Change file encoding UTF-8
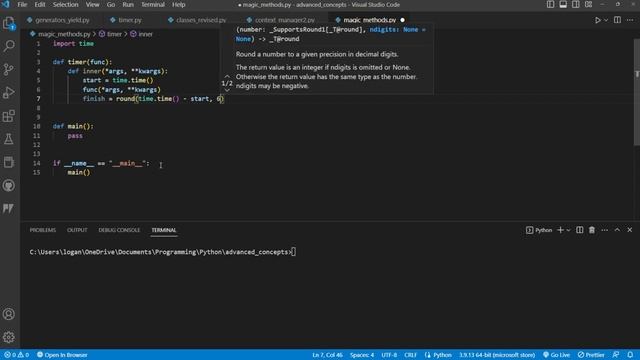Image resolution: width=640 pixels, height=360 pixels. 389,355
